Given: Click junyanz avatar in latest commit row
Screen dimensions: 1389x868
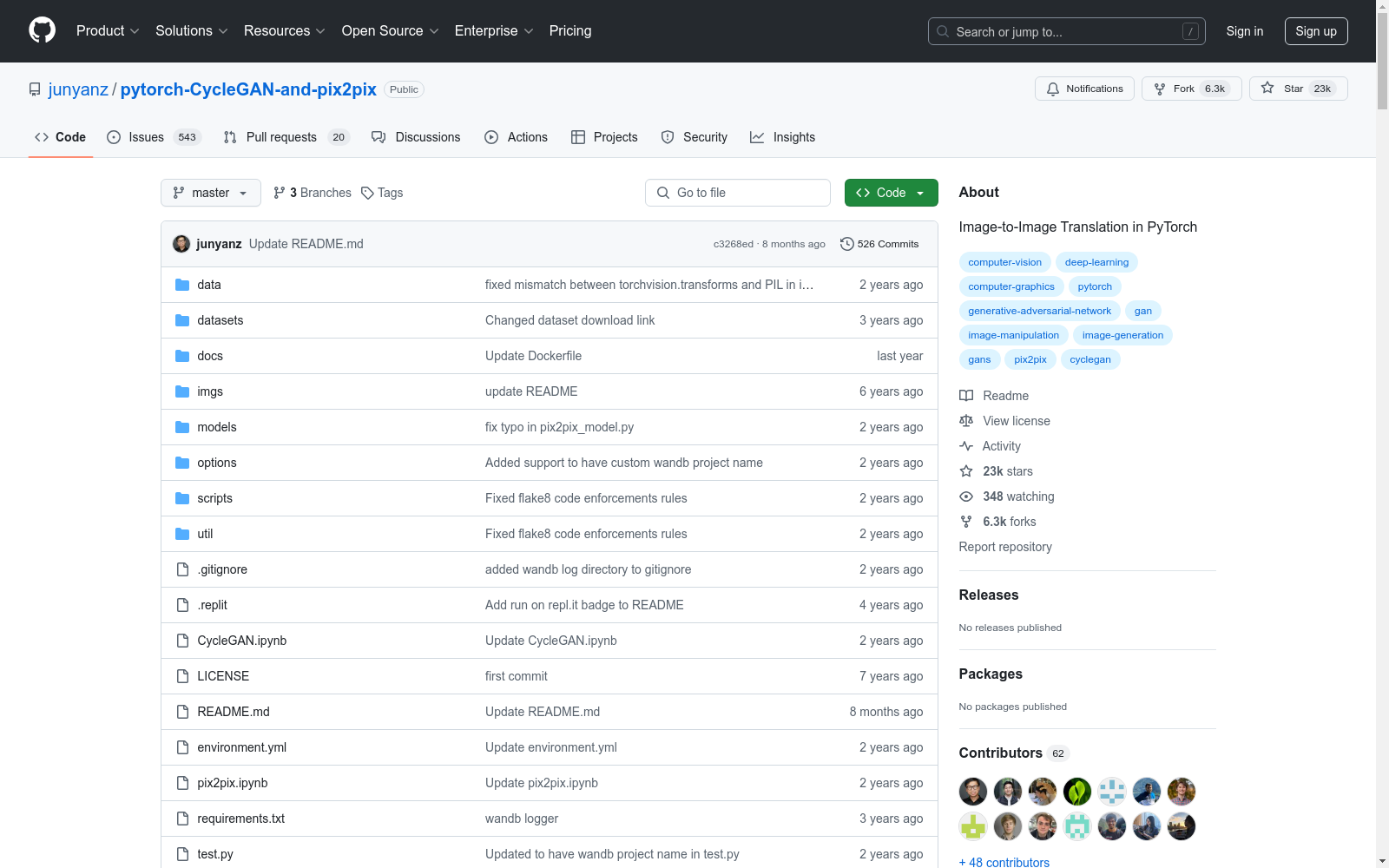Looking at the screenshot, I should pos(181,244).
